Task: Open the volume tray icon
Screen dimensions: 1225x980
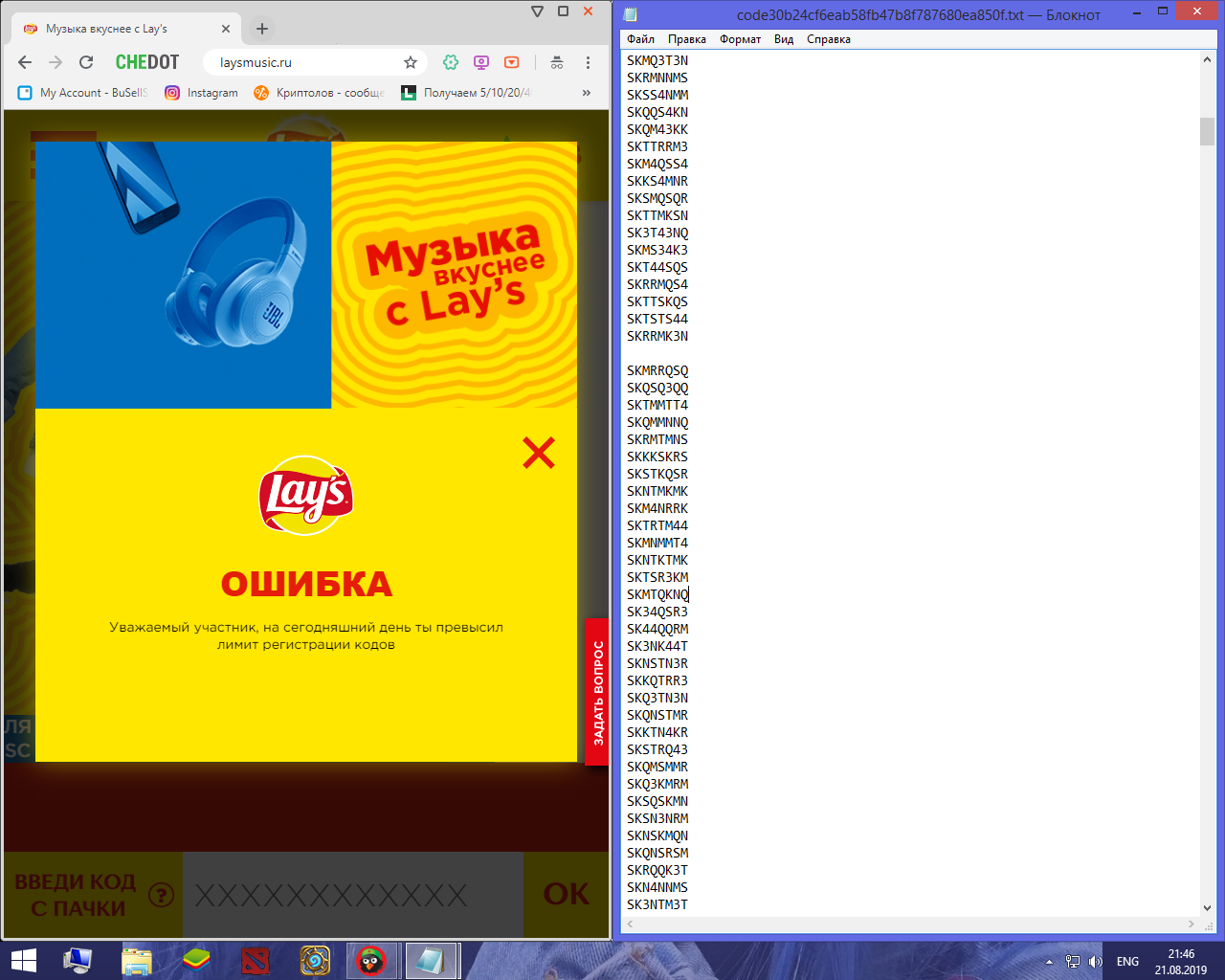Action: tap(1096, 962)
